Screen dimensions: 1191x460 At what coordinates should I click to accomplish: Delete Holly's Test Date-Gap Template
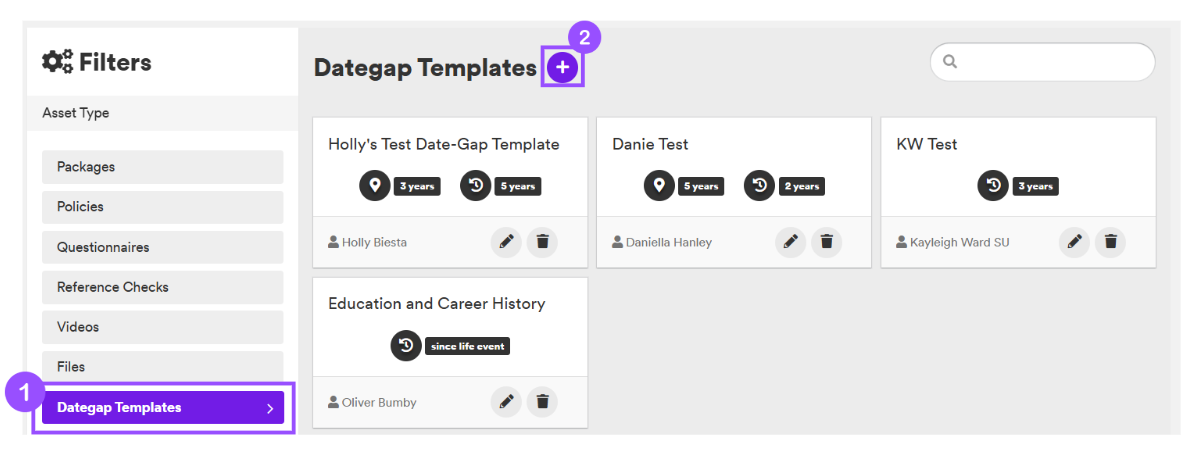(542, 242)
